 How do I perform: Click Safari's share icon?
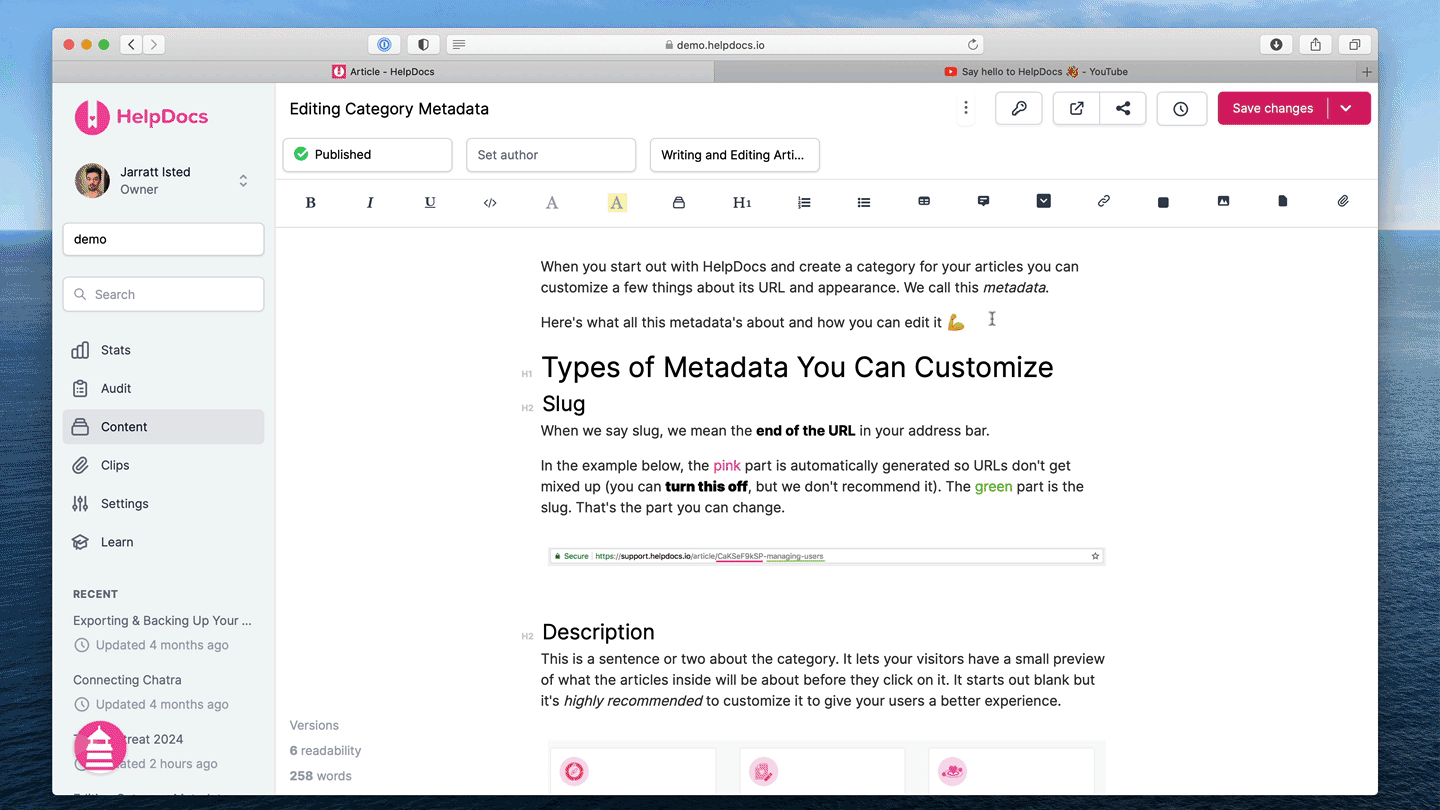(1315, 44)
